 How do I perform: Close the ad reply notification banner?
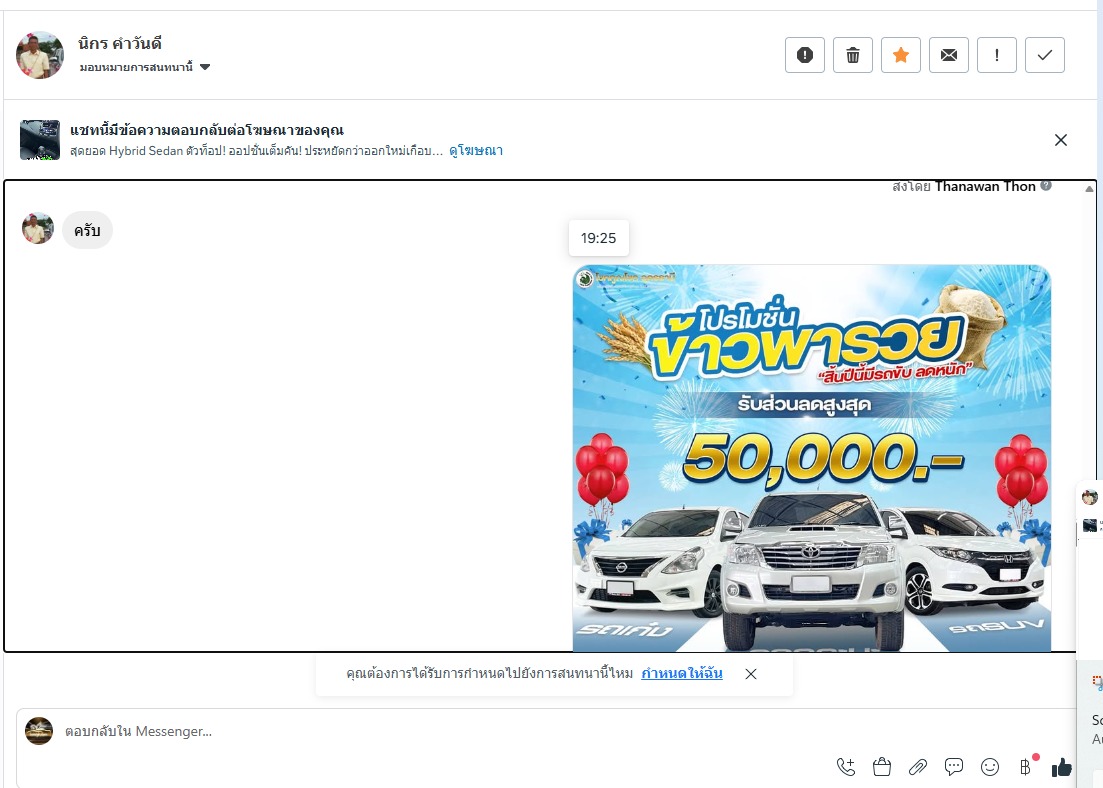tap(1061, 140)
